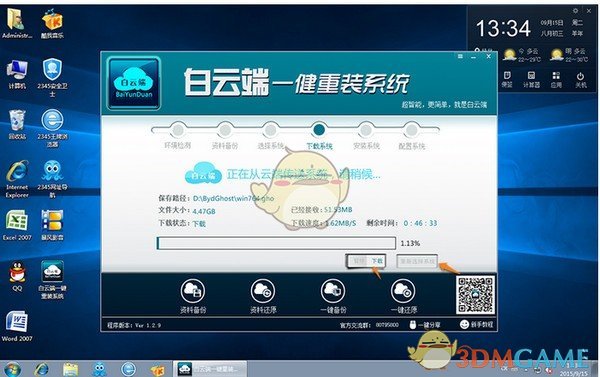
Task: Open 应用 apps in desktop widget
Action: pyautogui.click(x=556, y=79)
